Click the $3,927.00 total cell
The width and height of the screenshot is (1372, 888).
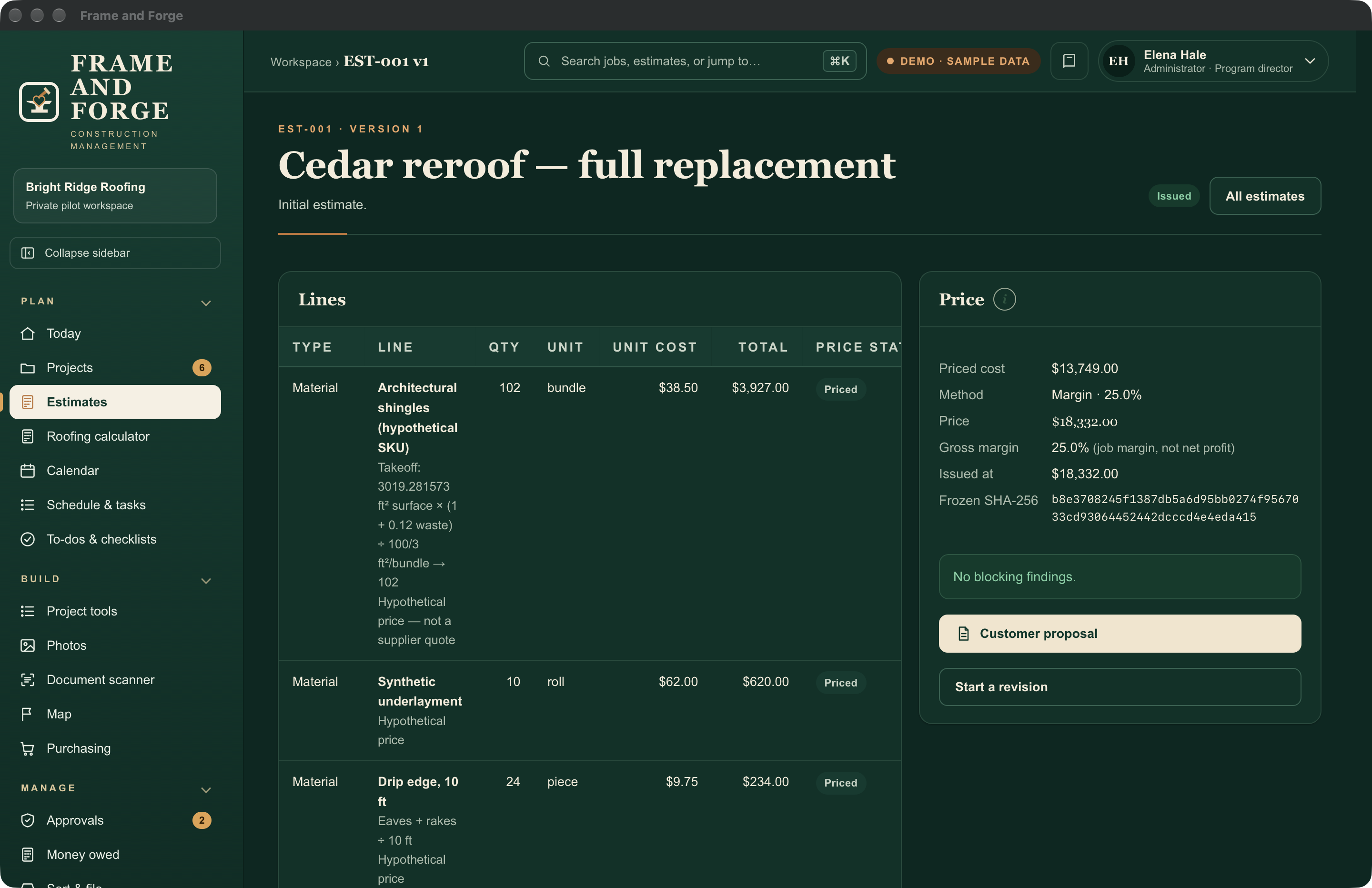tap(760, 387)
